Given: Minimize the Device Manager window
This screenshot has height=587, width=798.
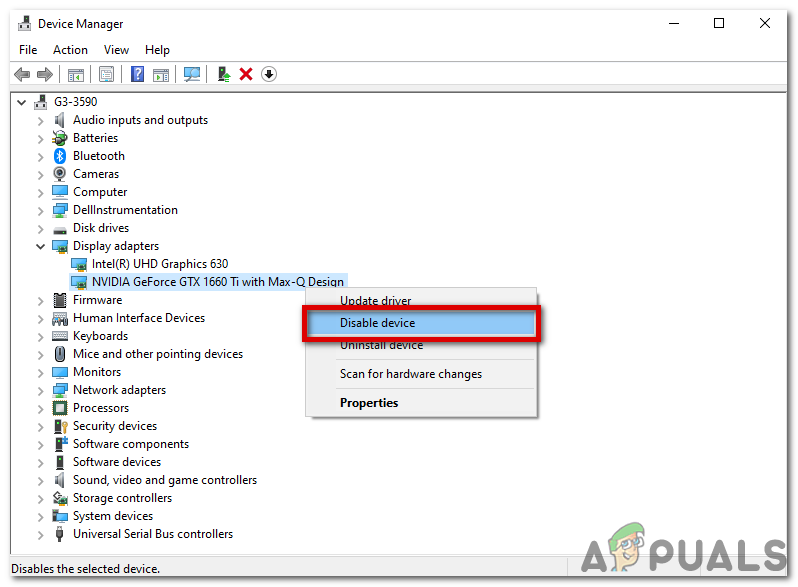Looking at the screenshot, I should pyautogui.click(x=674, y=23).
